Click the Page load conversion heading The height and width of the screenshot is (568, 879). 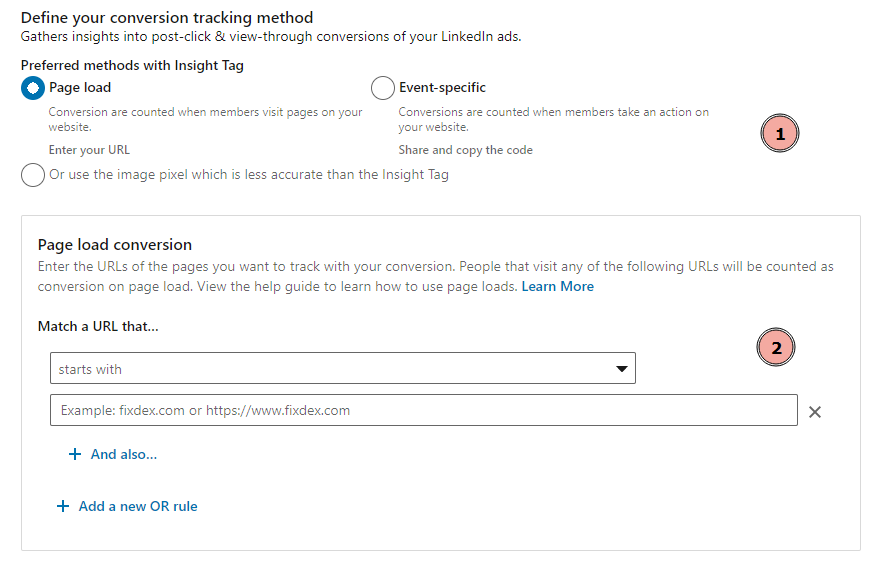[x=115, y=244]
